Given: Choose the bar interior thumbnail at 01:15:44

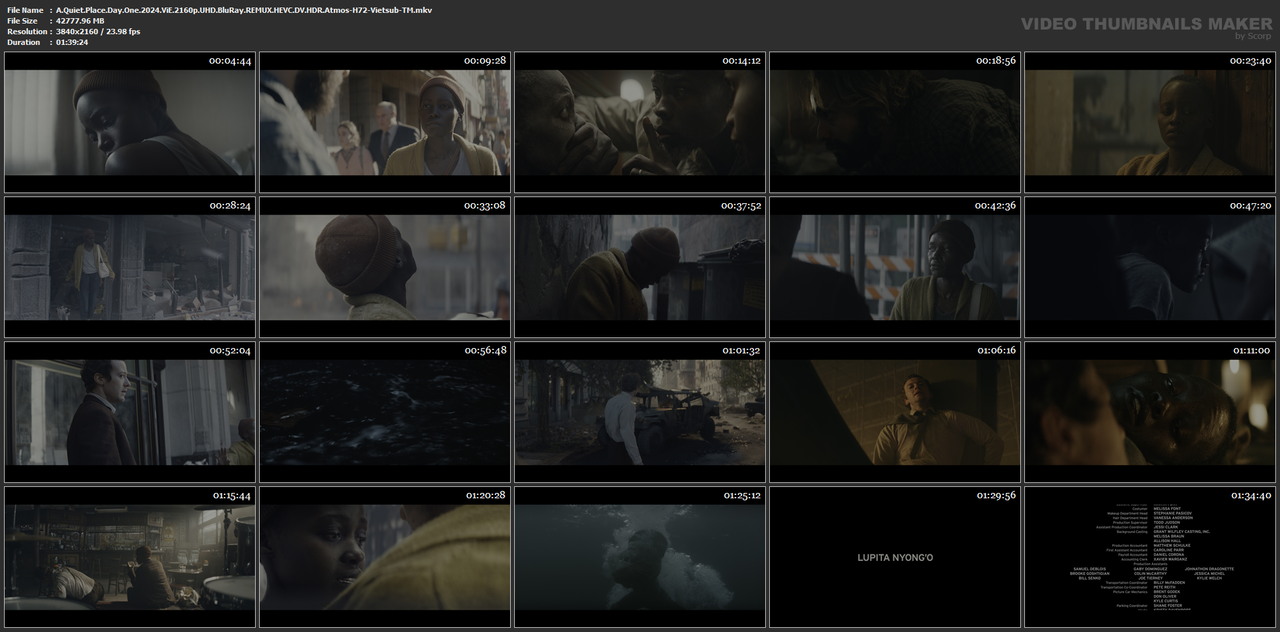Looking at the screenshot, I should click(x=130, y=557).
